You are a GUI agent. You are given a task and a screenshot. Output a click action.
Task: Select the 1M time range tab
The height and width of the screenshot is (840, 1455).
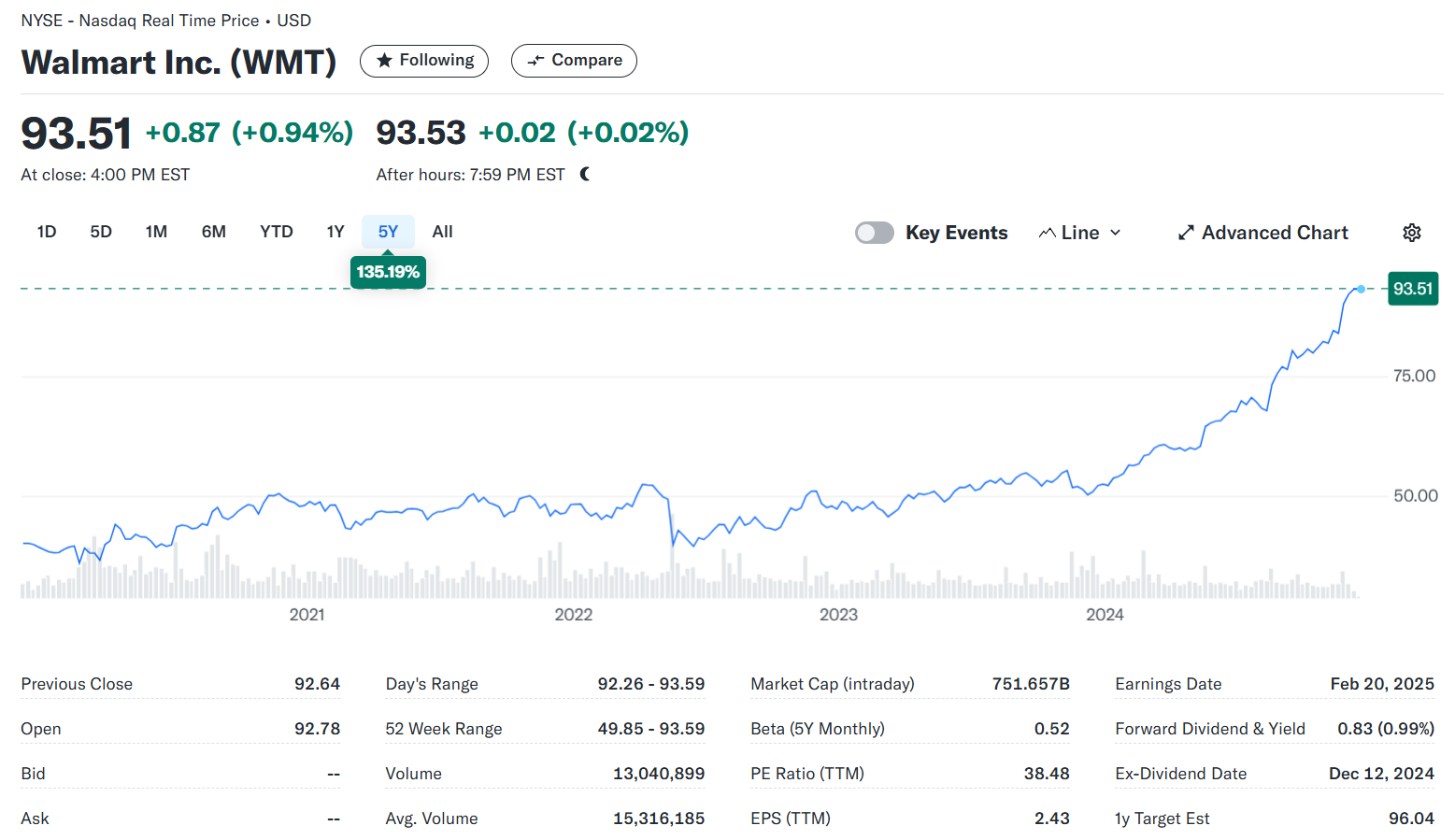point(156,232)
